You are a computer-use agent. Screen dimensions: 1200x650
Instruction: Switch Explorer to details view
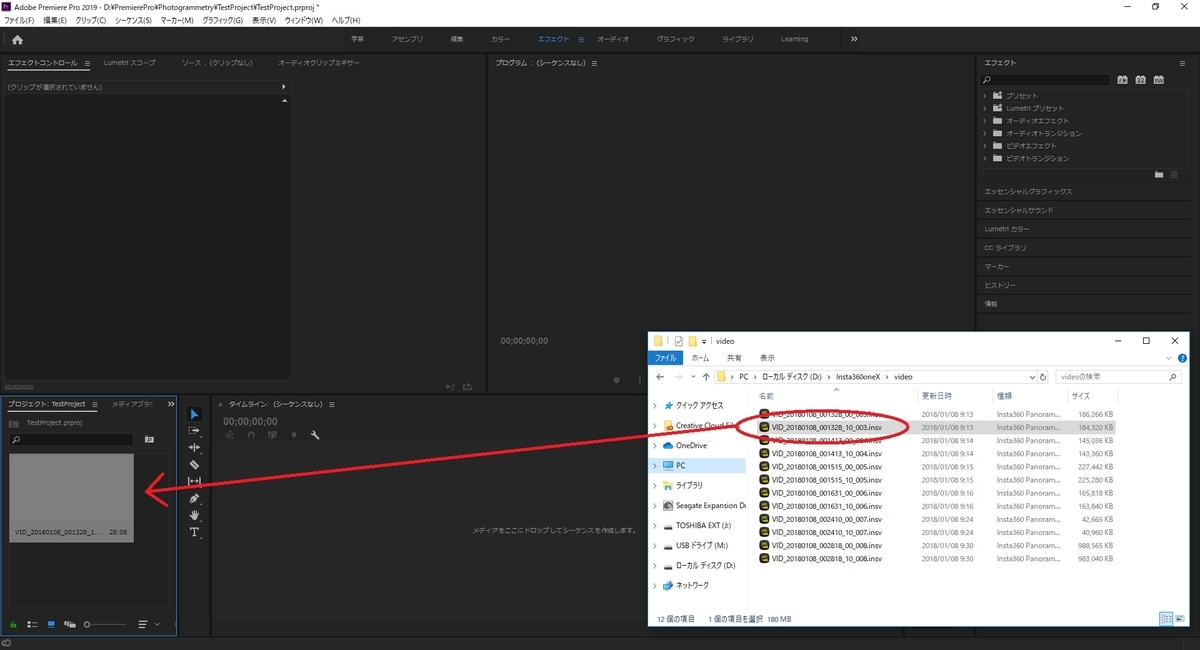1166,620
